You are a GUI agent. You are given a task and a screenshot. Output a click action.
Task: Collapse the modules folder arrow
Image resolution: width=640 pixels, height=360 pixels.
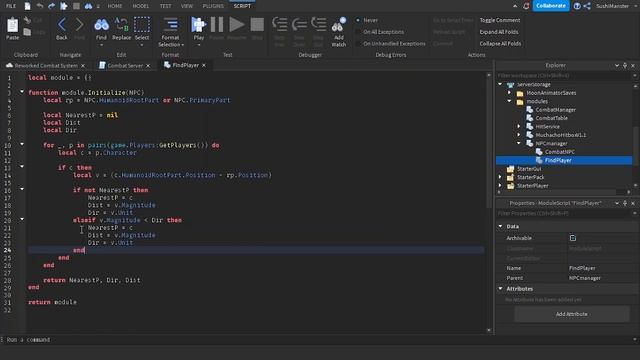pos(509,101)
